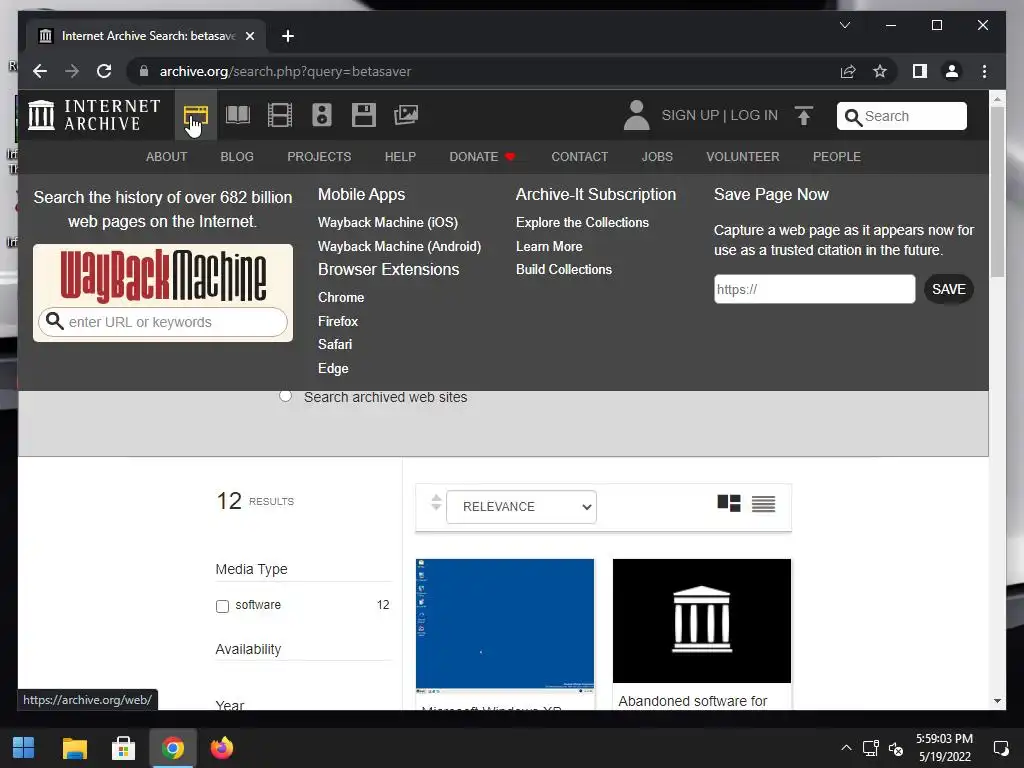Select Search archived web sites radio
Viewport: 1024px width, 768px height.
[285, 396]
